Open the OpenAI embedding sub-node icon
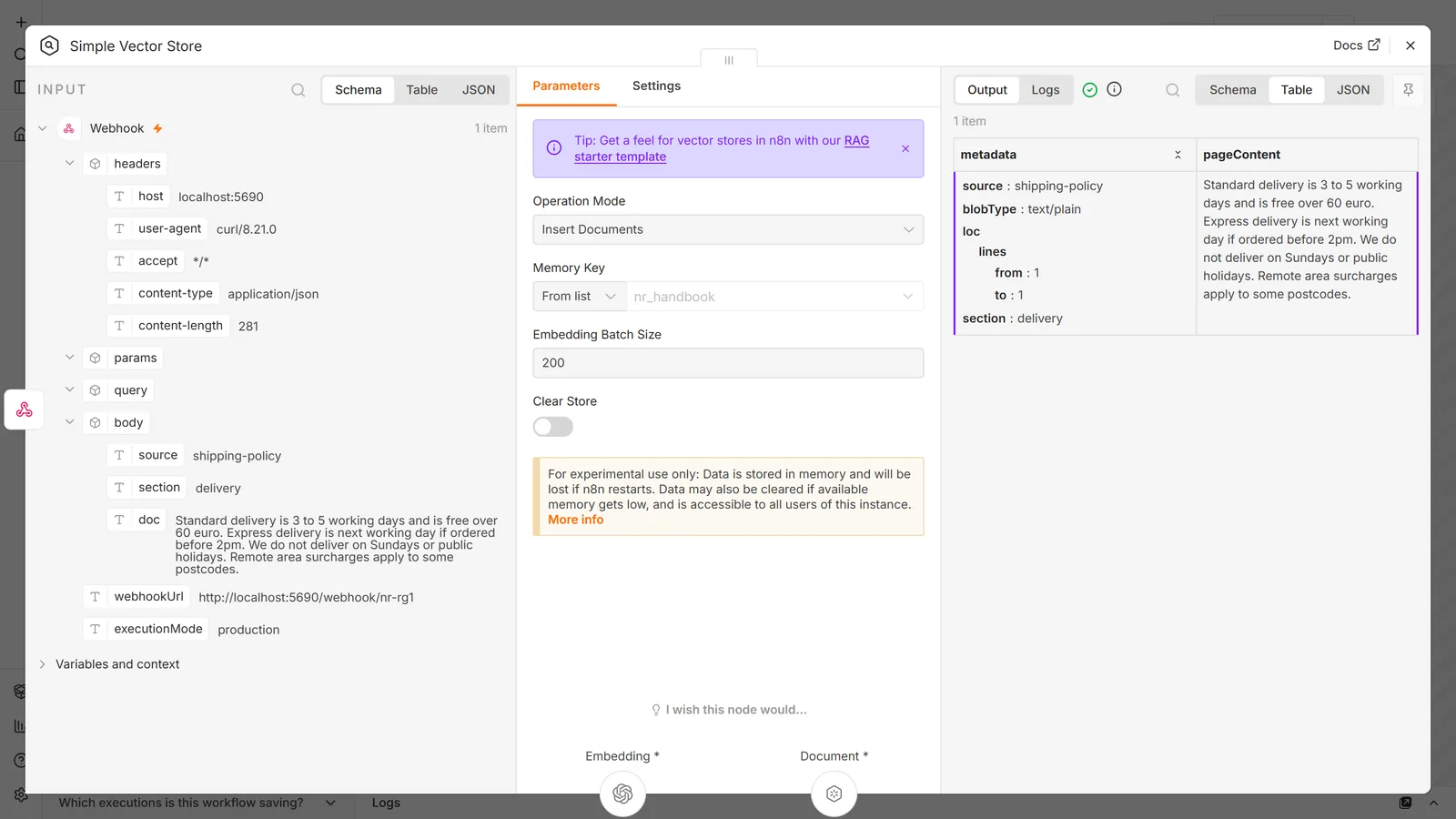This screenshot has height=819, width=1456. [x=622, y=794]
